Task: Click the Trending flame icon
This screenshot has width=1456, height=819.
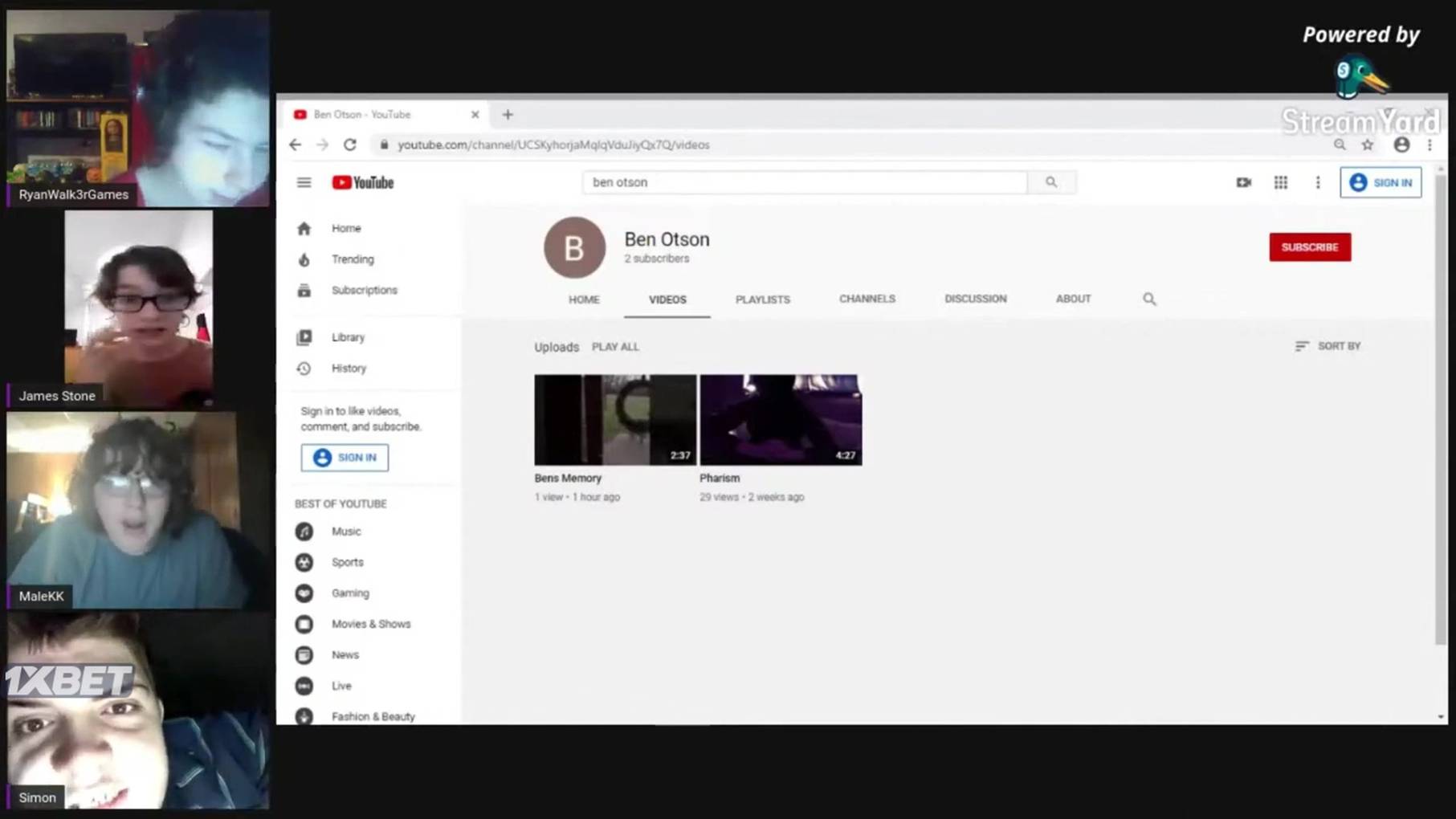Action: pyautogui.click(x=304, y=259)
